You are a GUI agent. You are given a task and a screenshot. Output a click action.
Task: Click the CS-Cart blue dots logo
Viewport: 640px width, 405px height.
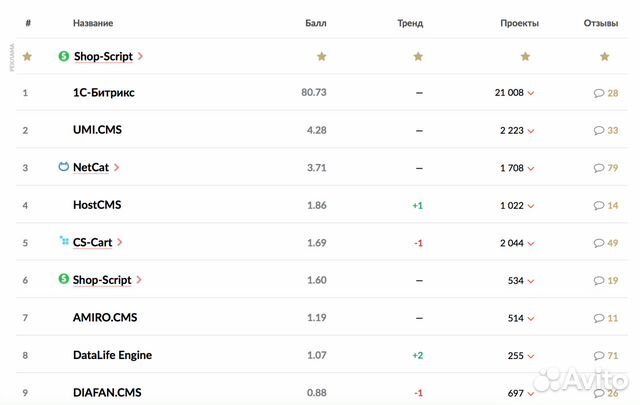point(64,241)
